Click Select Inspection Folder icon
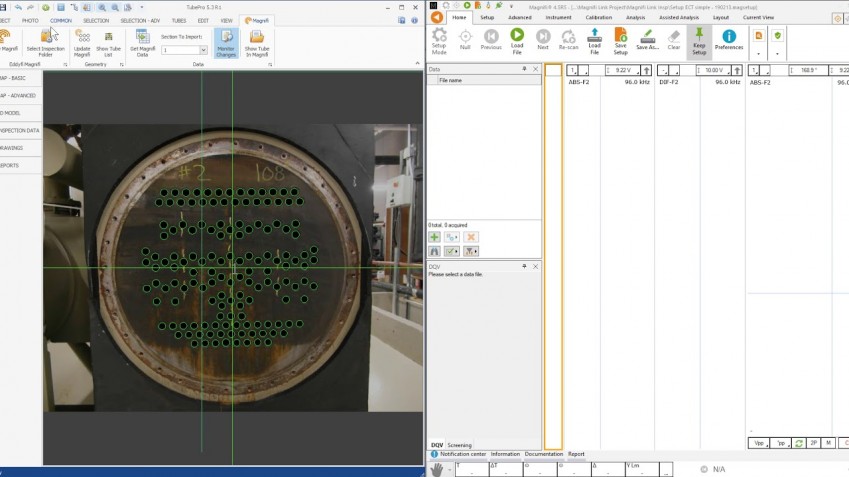This screenshot has width=849, height=477. point(46,35)
